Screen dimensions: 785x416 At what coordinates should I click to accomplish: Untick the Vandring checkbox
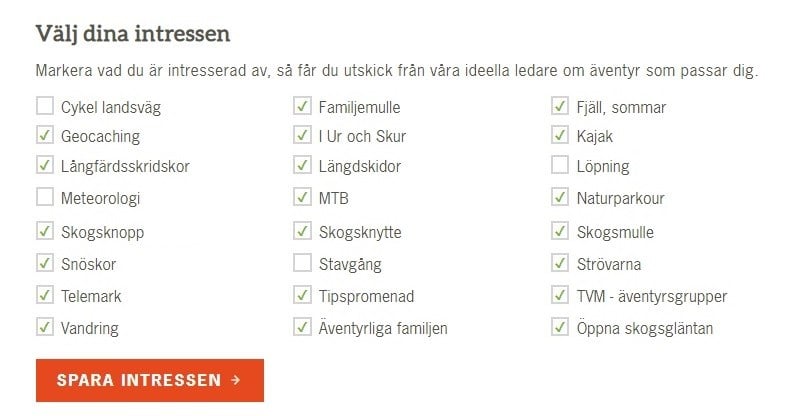point(45,327)
